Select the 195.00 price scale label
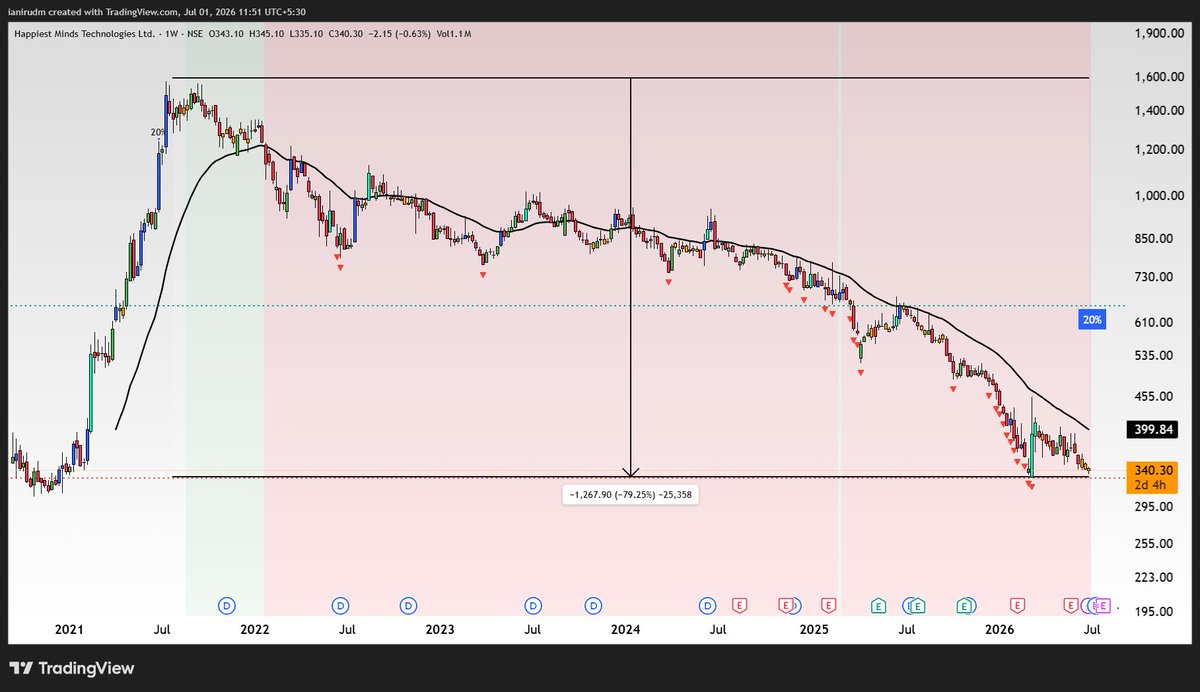 pos(1154,611)
